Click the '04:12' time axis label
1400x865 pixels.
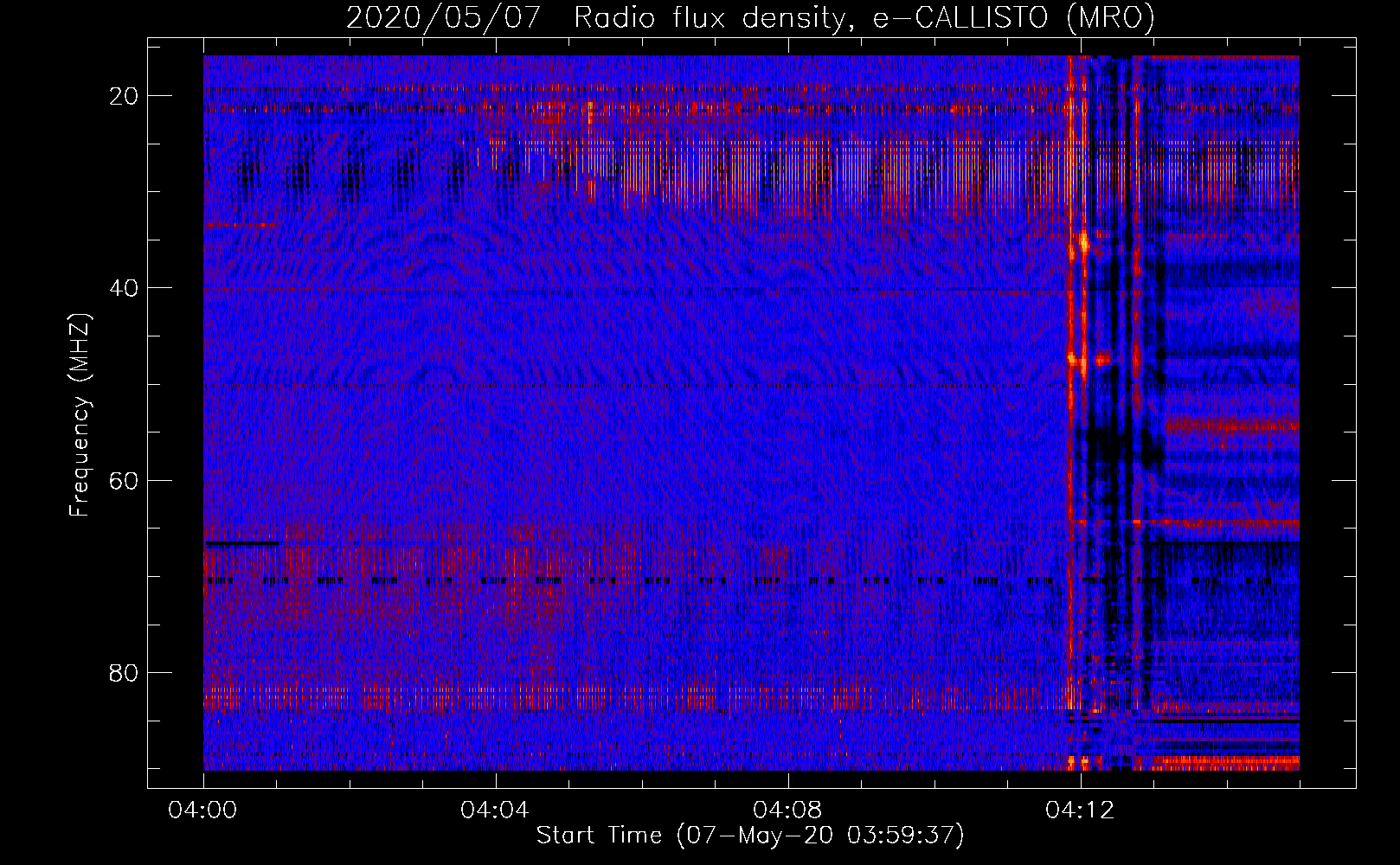coord(1081,811)
